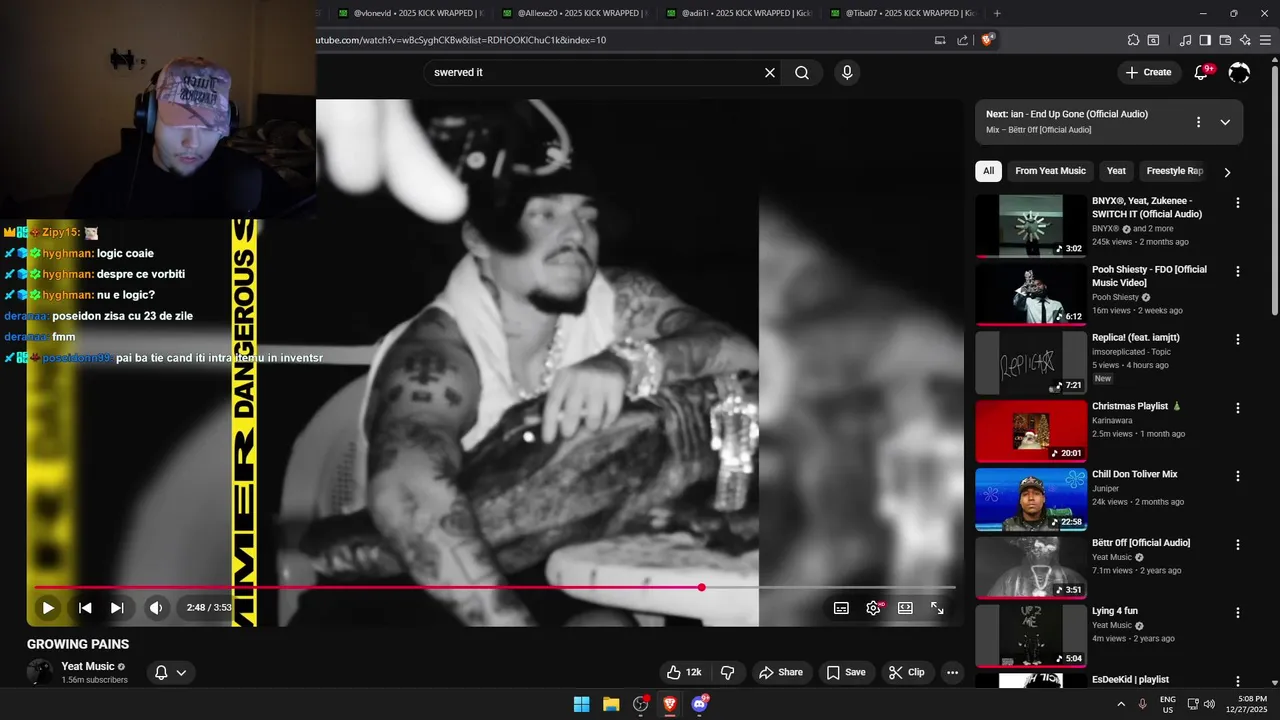Create a Clip of the video
Image resolution: width=1280 pixels, height=720 pixels.
point(907,672)
